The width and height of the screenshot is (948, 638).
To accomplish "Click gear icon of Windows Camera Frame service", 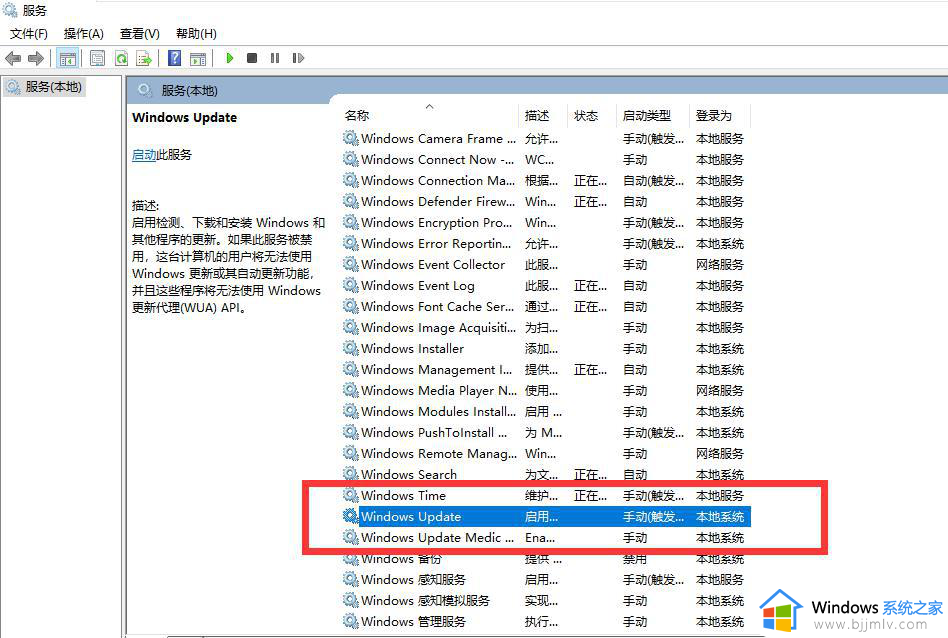I will [x=351, y=138].
